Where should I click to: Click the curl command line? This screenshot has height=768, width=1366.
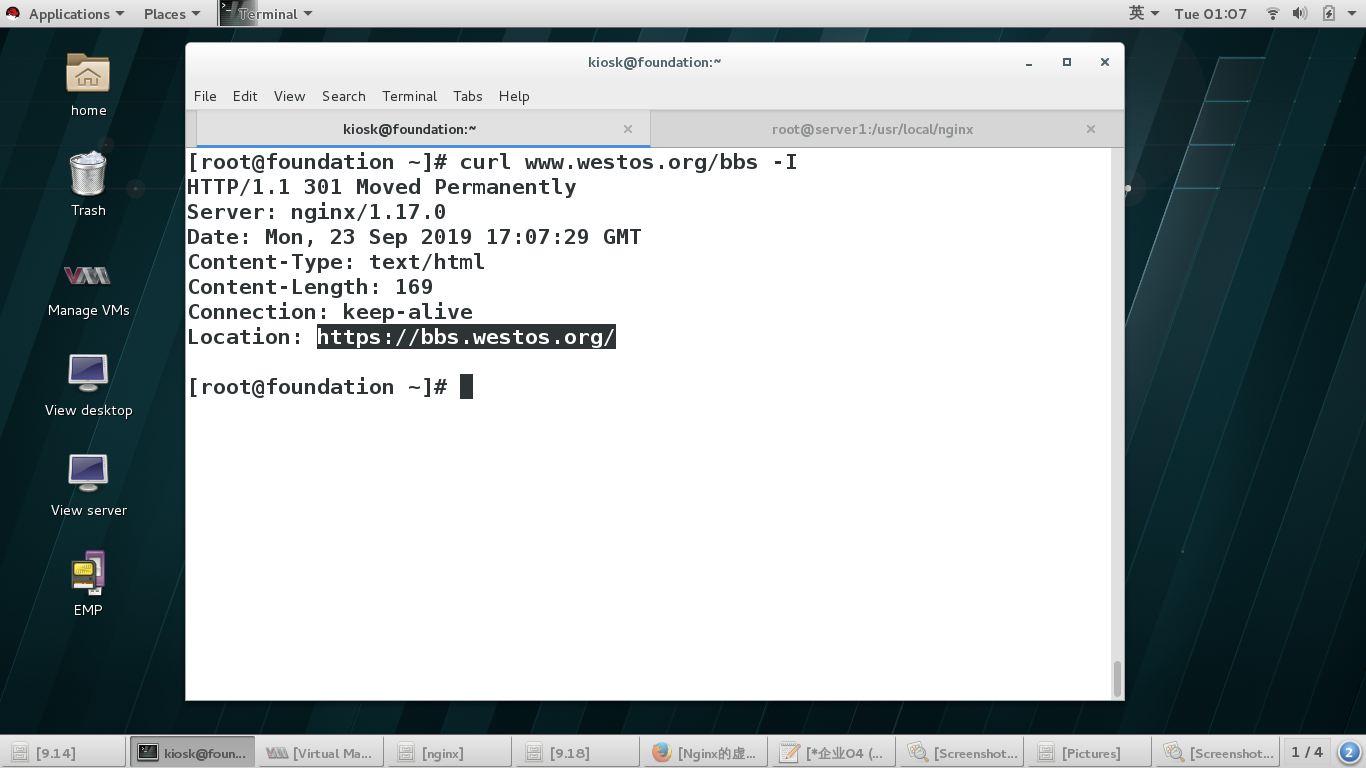coord(493,162)
